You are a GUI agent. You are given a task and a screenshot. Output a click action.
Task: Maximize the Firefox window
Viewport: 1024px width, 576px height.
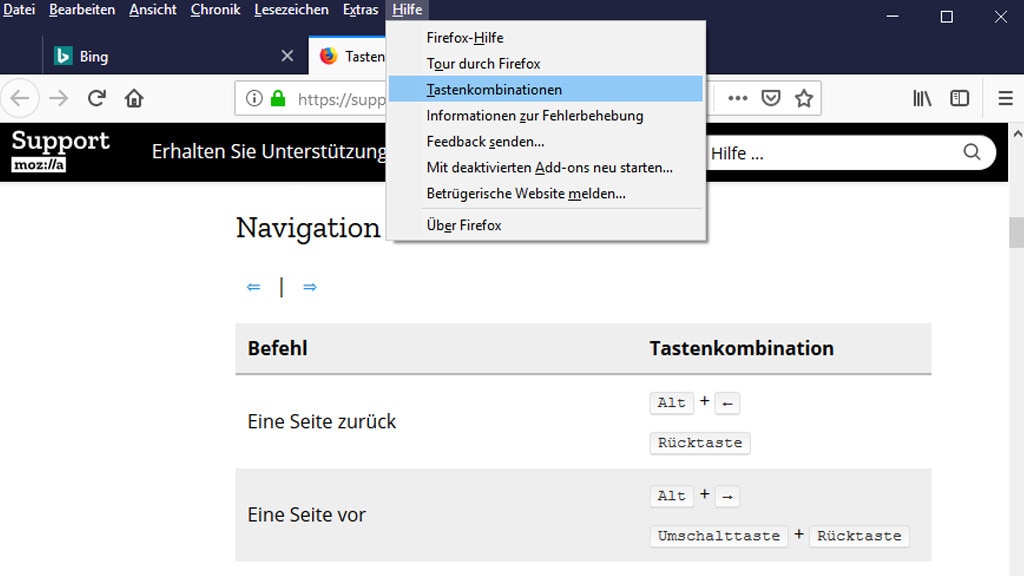[x=947, y=16]
